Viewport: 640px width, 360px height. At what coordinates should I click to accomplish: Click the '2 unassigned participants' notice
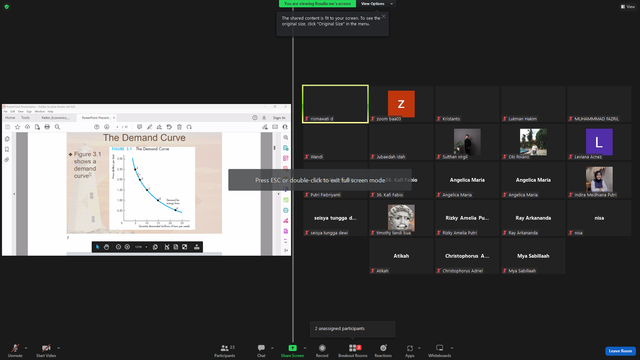[353, 329]
